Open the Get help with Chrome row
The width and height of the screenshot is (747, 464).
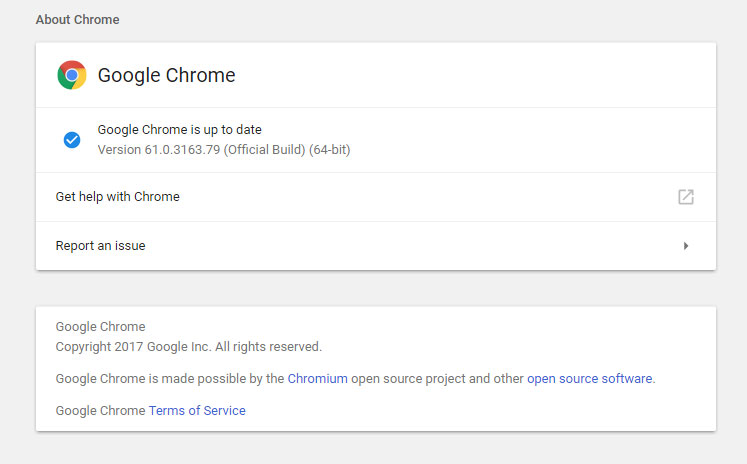tap(117, 197)
